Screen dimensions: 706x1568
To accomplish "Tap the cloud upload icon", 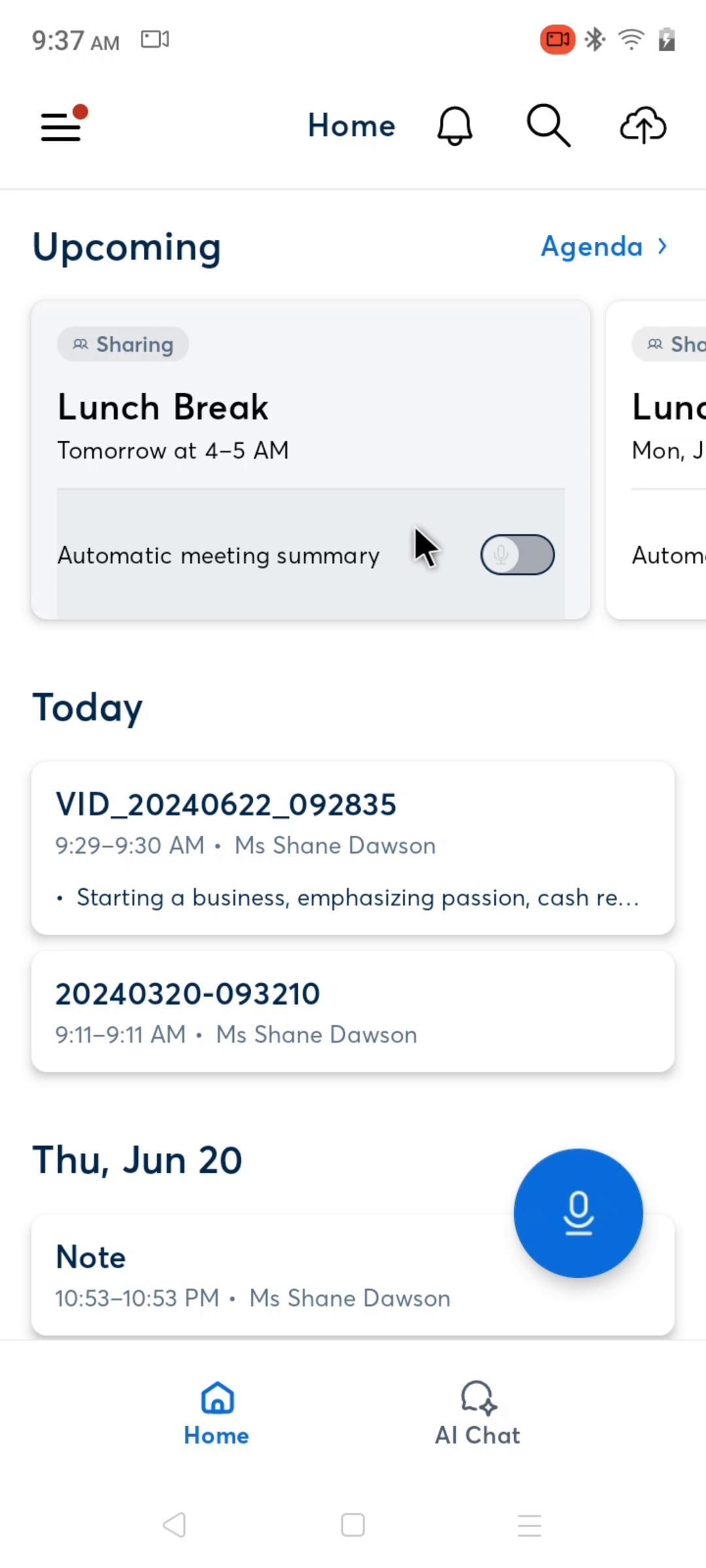I will (x=643, y=125).
